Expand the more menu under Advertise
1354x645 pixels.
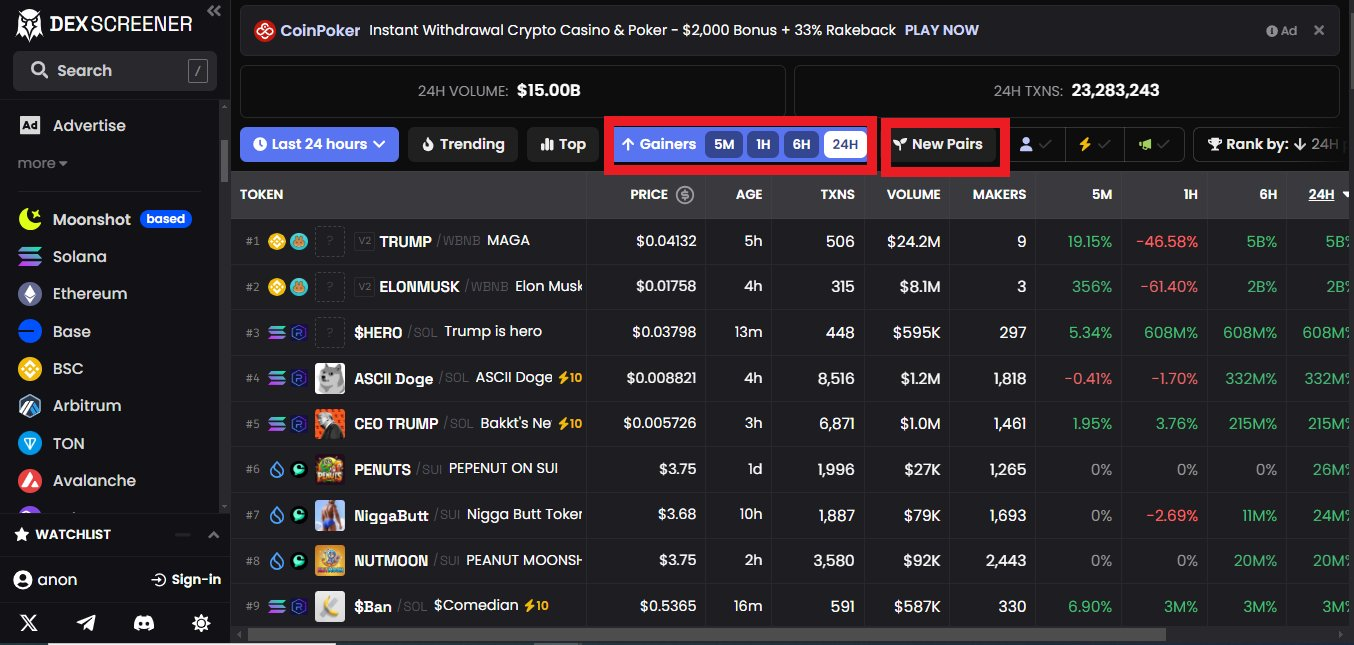(x=42, y=163)
